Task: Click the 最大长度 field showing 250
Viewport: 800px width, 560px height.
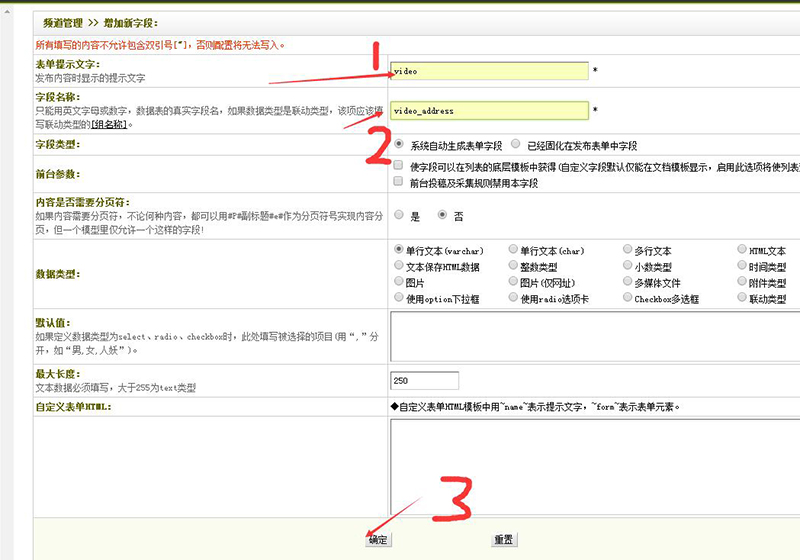Action: [424, 380]
